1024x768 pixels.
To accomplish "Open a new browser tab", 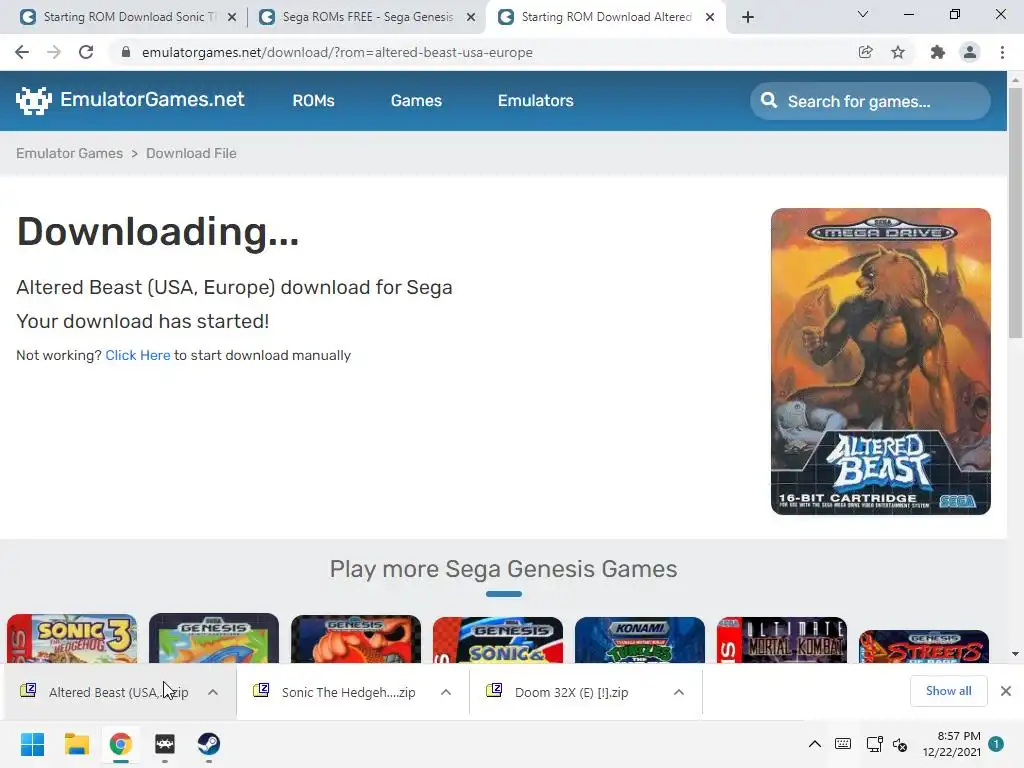I will pyautogui.click(x=748, y=17).
